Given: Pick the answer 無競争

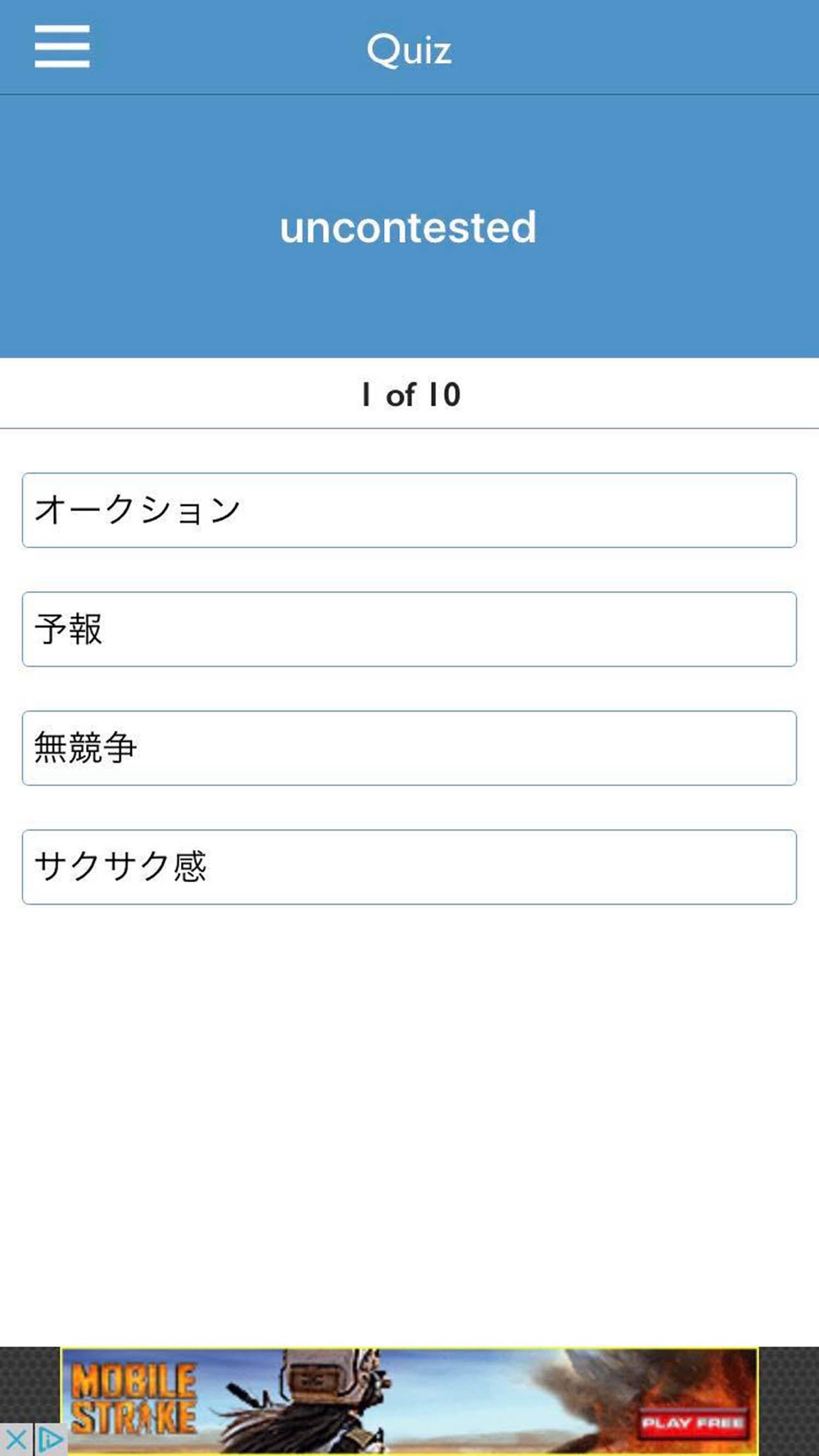Looking at the screenshot, I should [x=409, y=748].
